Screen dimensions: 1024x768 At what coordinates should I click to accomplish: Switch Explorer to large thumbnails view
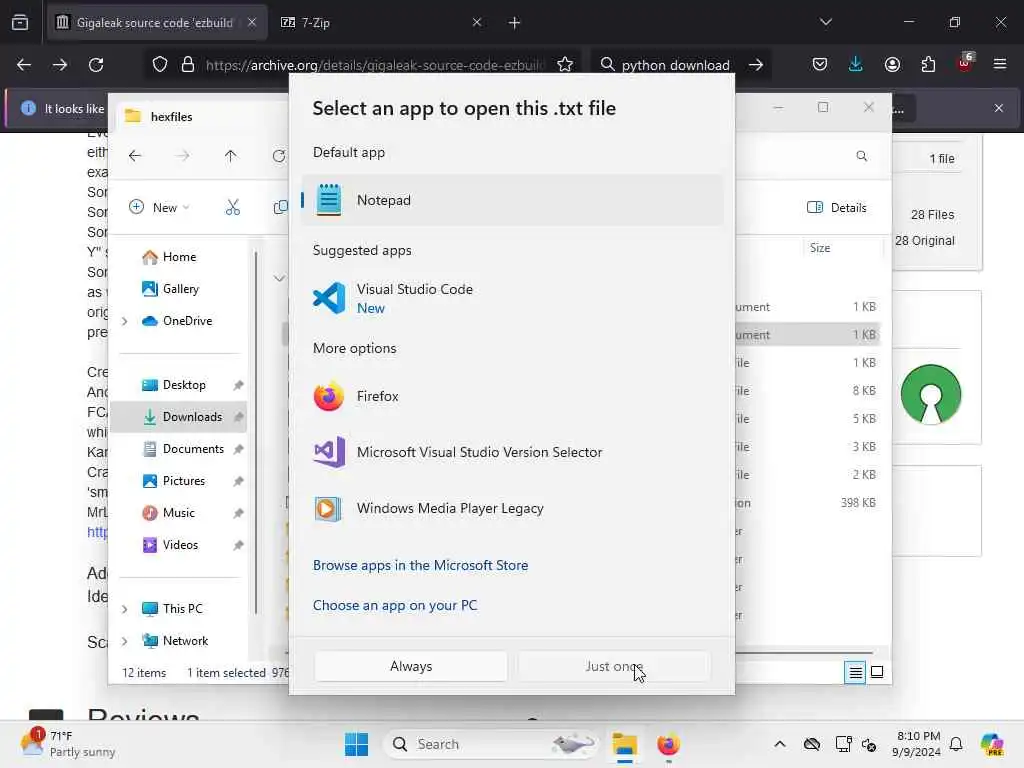pyautogui.click(x=877, y=672)
